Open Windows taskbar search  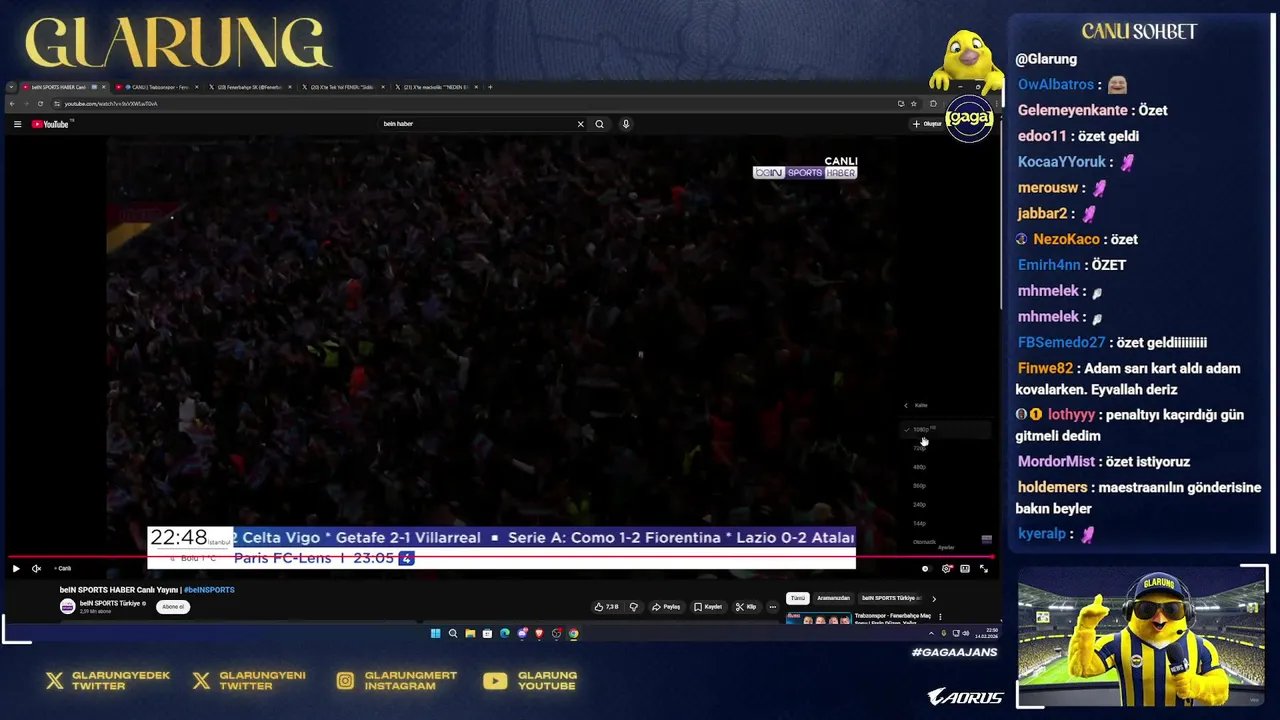452,633
